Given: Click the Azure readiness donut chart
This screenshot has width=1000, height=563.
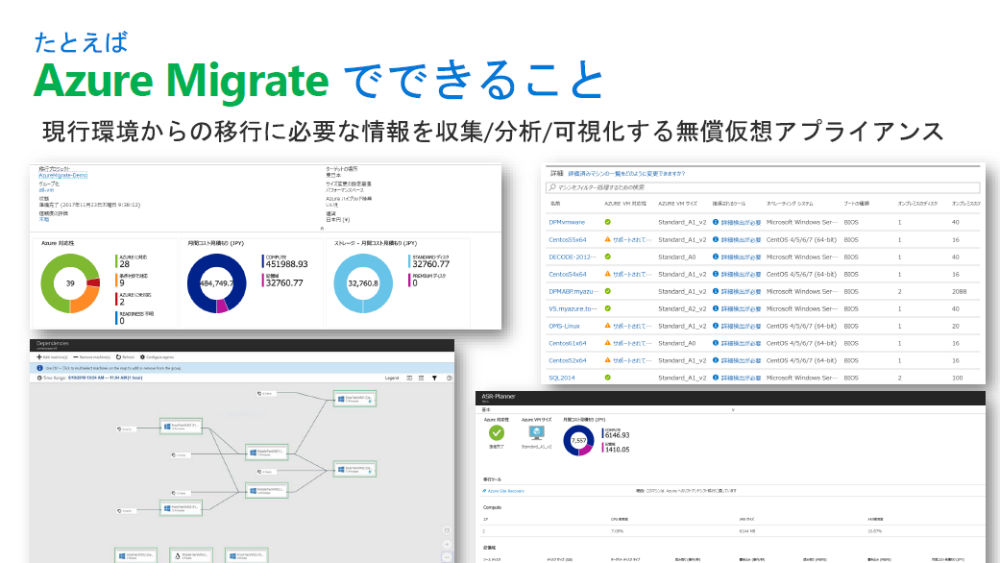Looking at the screenshot, I should (x=70, y=283).
